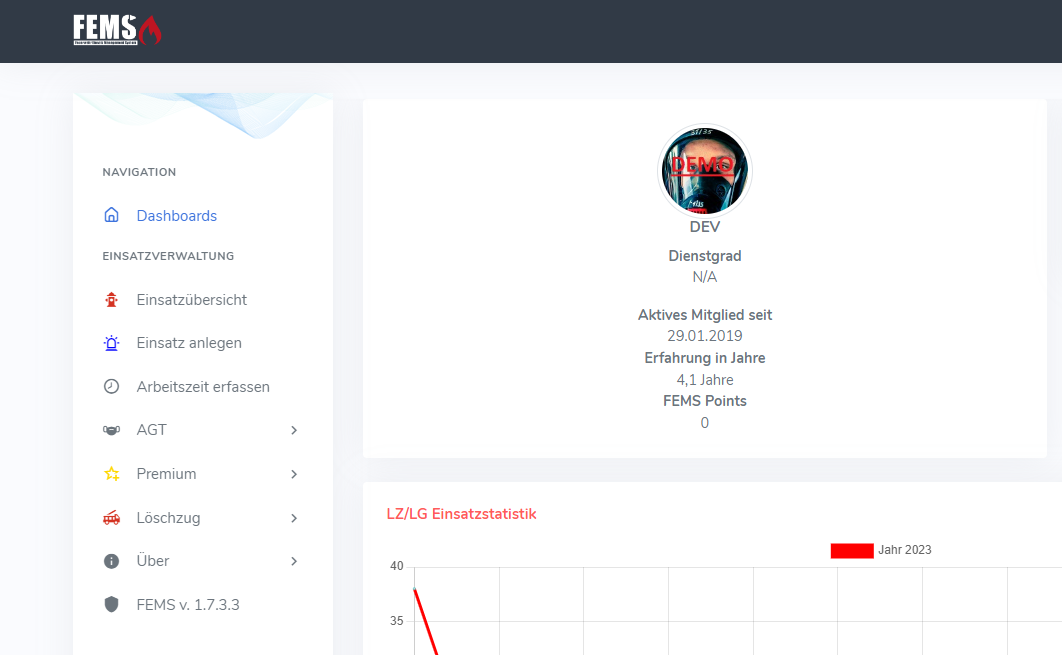This screenshot has height=655, width=1062.
Task: Expand the Löschzug submenu chevron
Action: [x=294, y=518]
